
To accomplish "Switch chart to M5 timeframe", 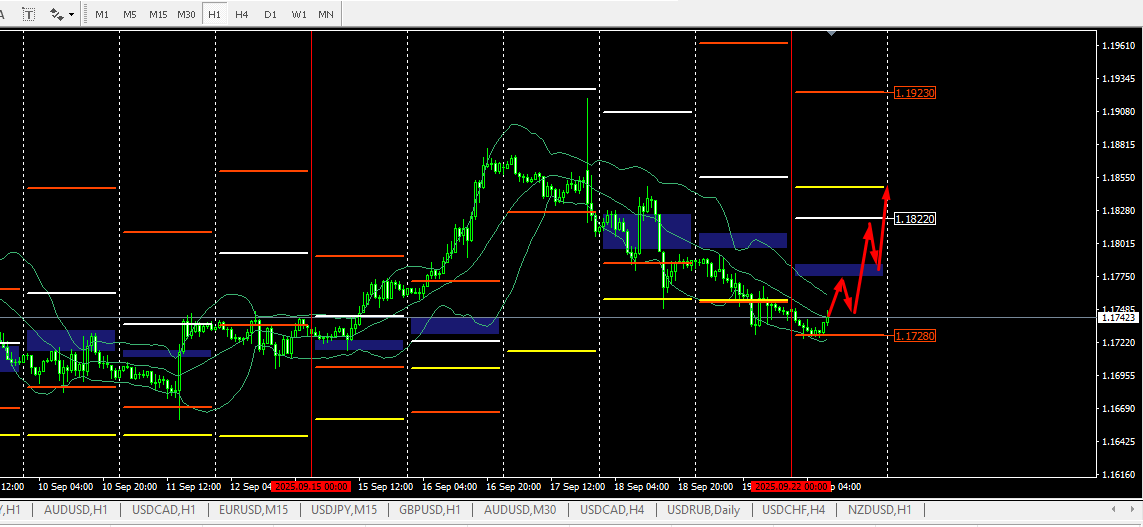I will click(x=130, y=14).
